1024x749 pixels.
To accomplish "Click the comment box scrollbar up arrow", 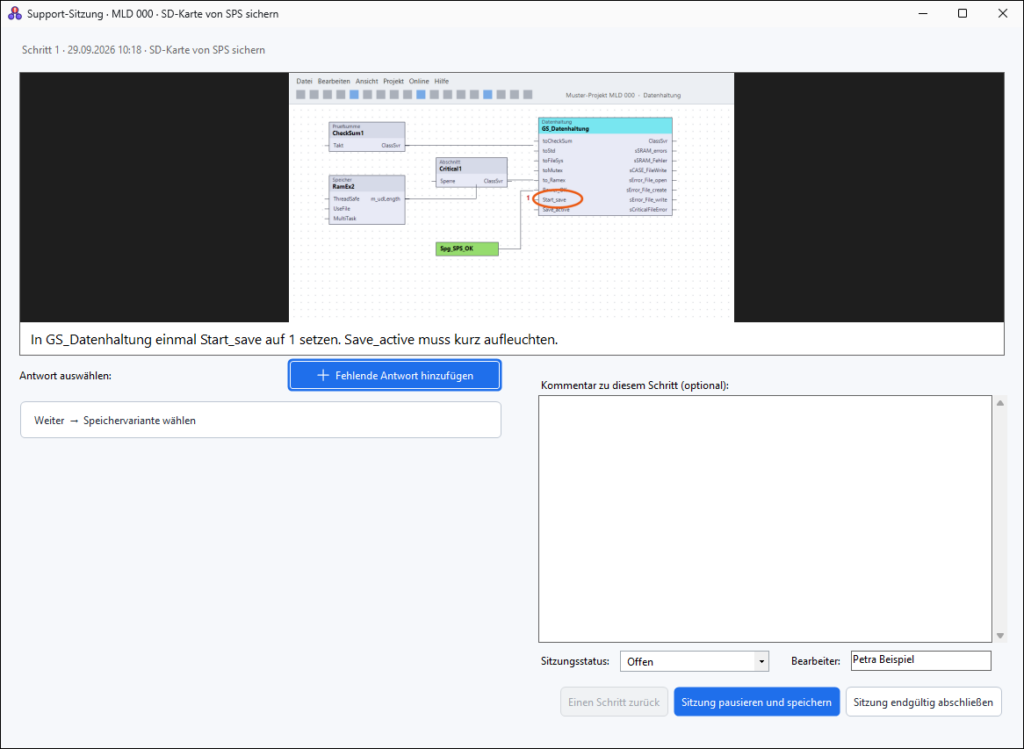I will [1000, 403].
